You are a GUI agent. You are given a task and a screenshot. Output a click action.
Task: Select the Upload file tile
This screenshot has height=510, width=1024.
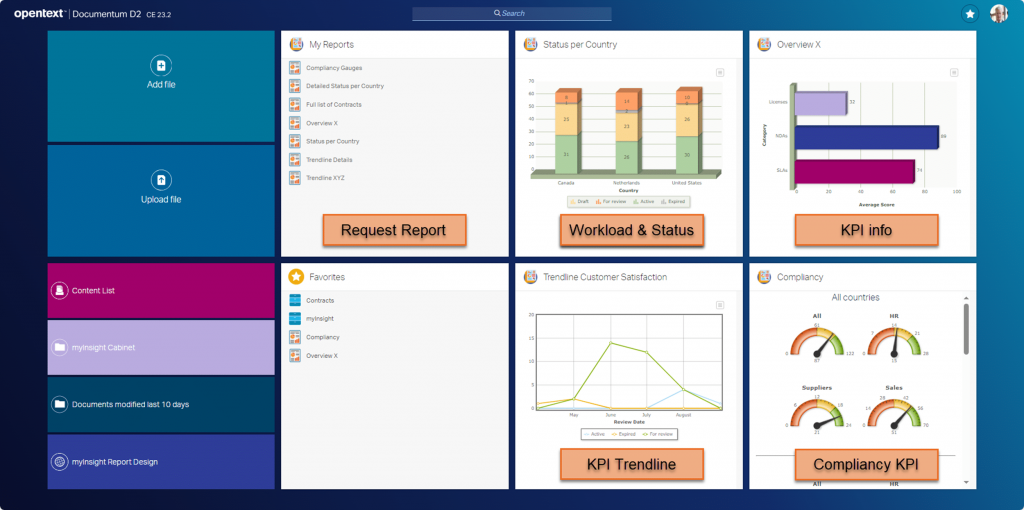point(161,200)
